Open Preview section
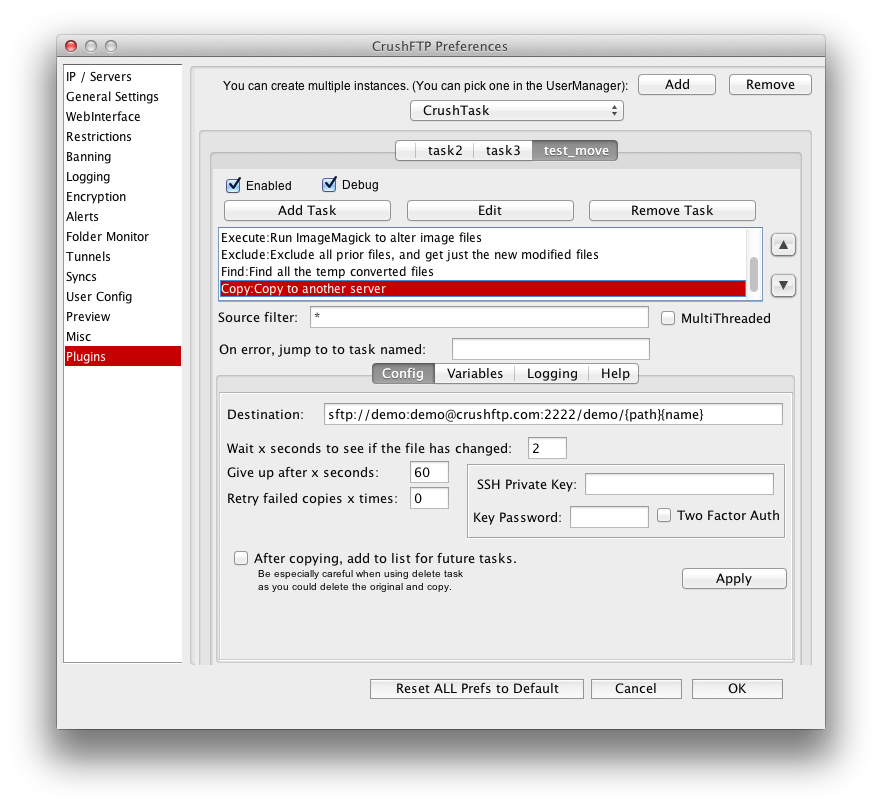 pyautogui.click(x=123, y=316)
